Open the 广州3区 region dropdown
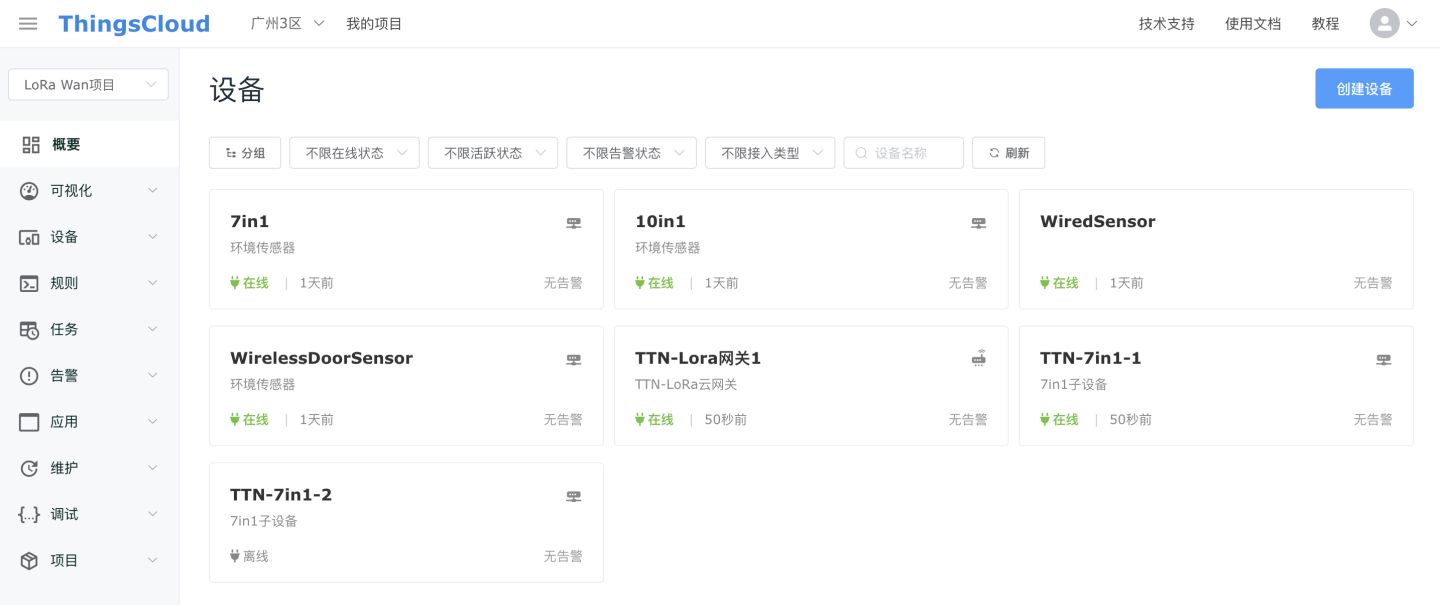 288,24
